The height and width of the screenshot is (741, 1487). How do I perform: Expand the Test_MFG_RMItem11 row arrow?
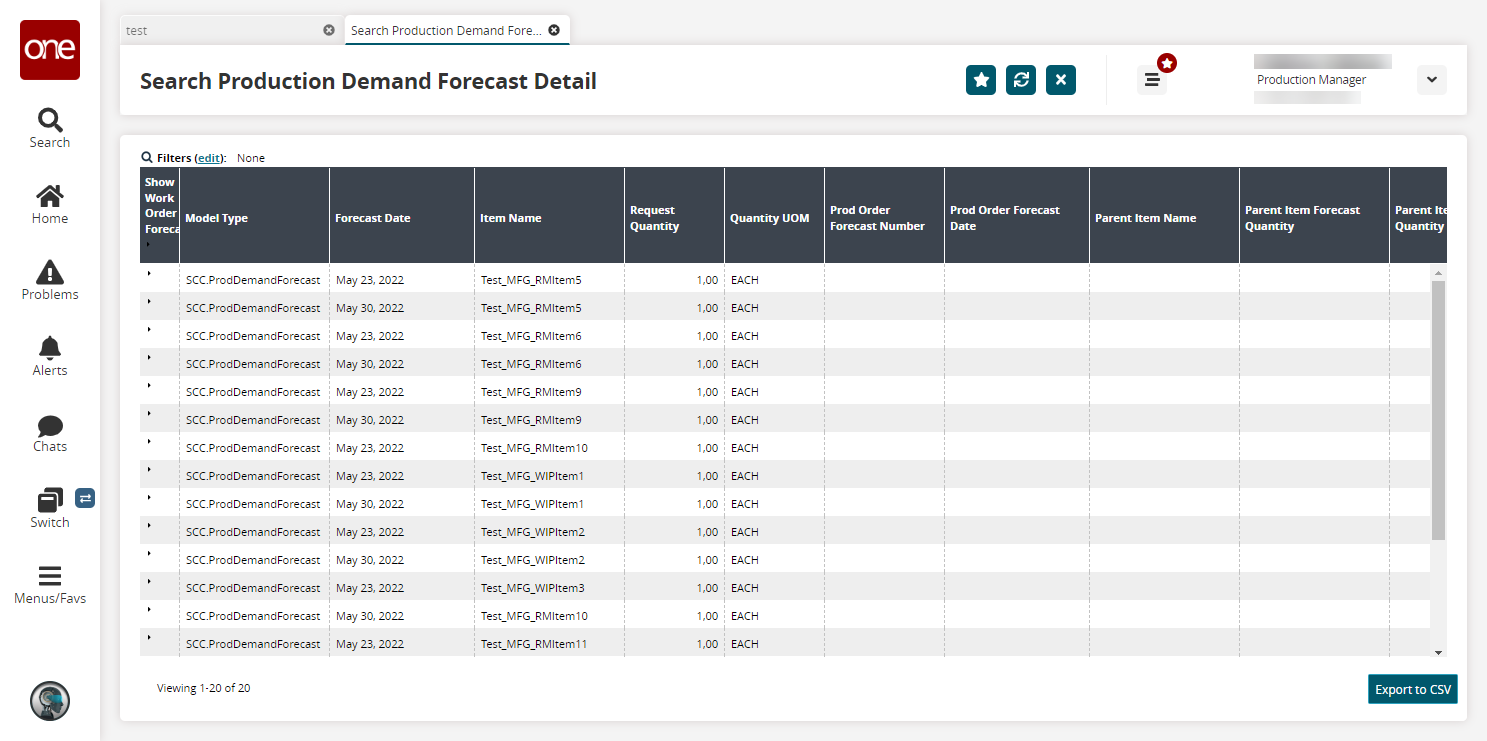[149, 637]
